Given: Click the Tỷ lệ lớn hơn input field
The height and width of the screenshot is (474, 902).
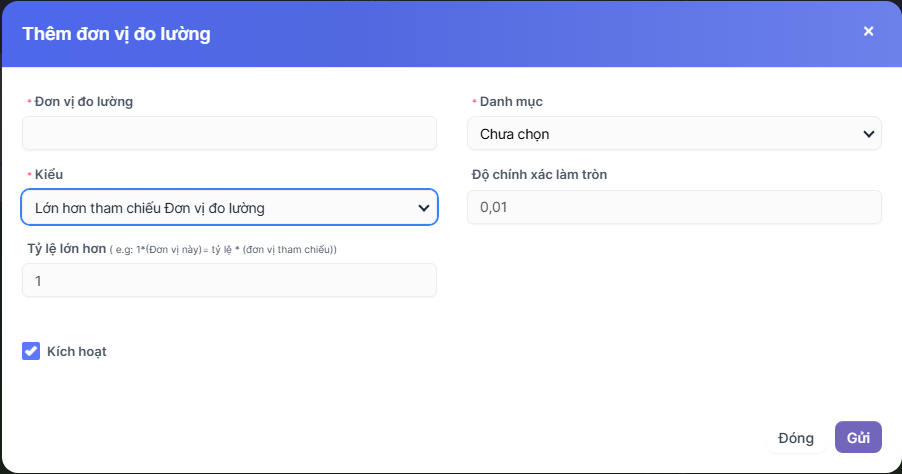Looking at the screenshot, I should [x=229, y=281].
